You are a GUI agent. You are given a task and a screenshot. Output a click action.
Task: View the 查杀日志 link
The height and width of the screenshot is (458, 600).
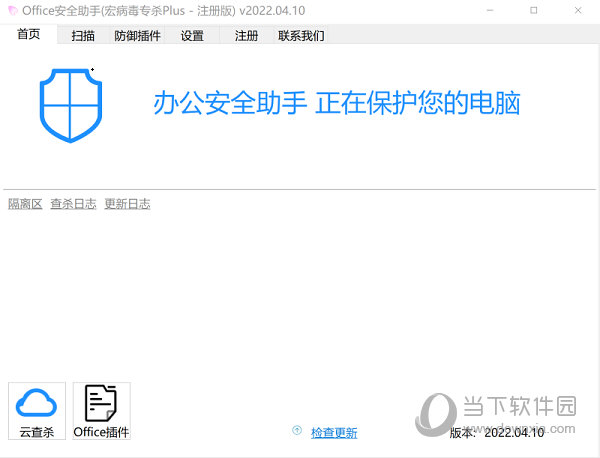coord(73,204)
